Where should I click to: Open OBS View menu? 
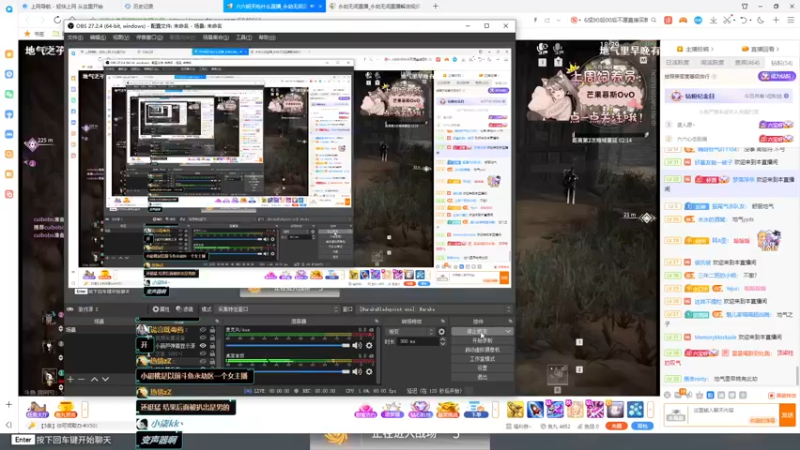[x=120, y=37]
